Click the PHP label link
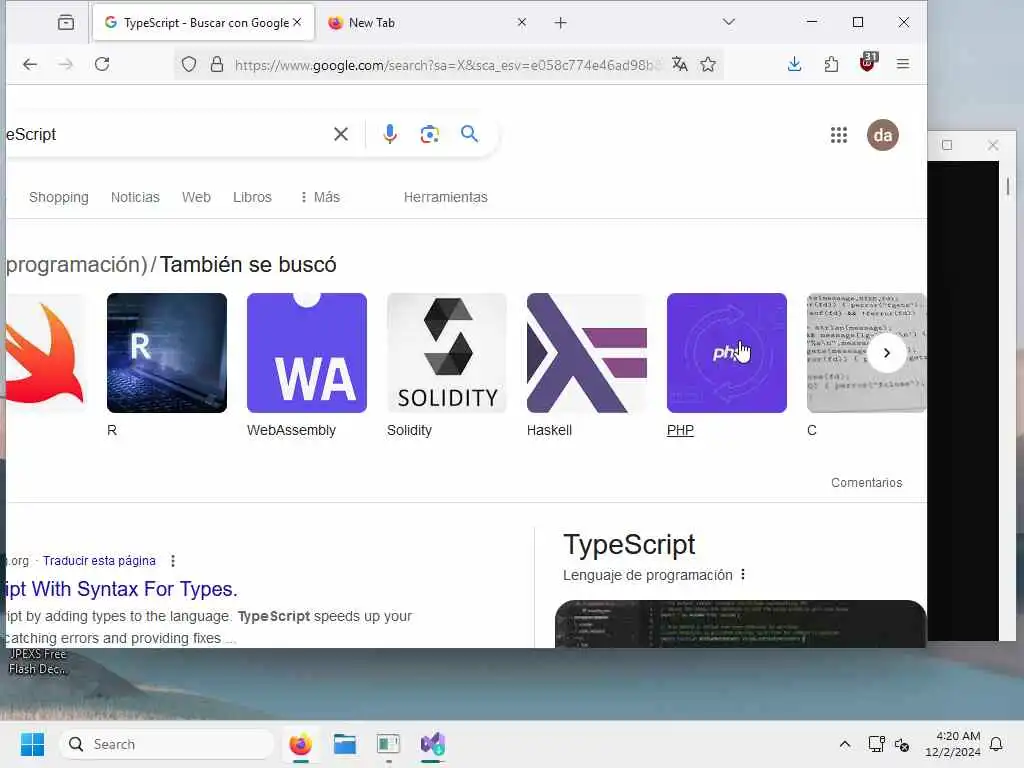Viewport: 1024px width, 768px height. (x=680, y=430)
